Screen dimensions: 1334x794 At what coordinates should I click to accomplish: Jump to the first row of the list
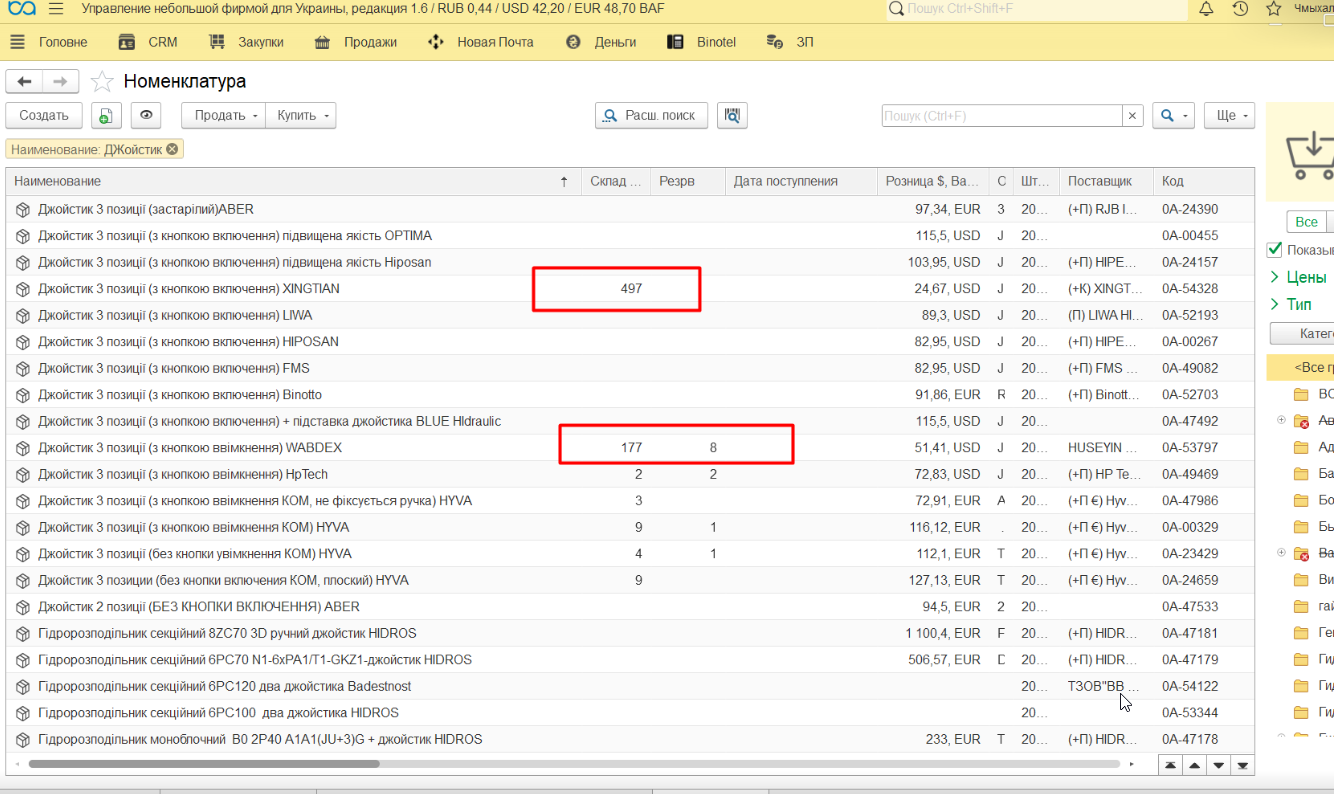tap(1169, 765)
